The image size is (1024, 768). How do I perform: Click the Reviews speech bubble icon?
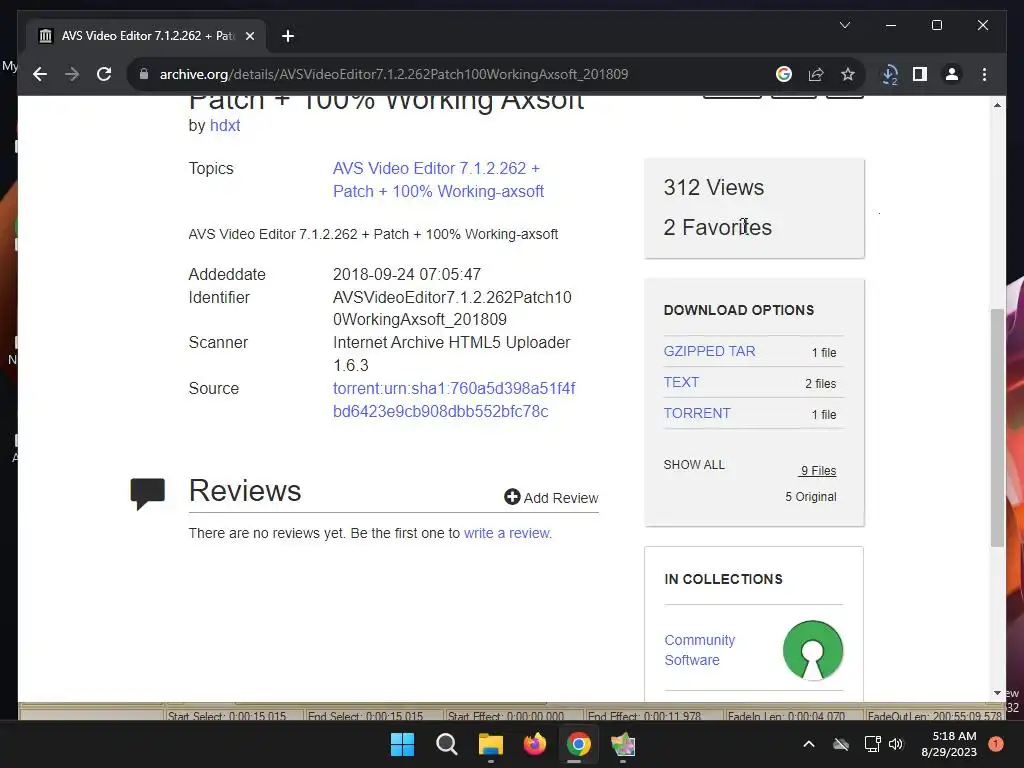pos(148,494)
